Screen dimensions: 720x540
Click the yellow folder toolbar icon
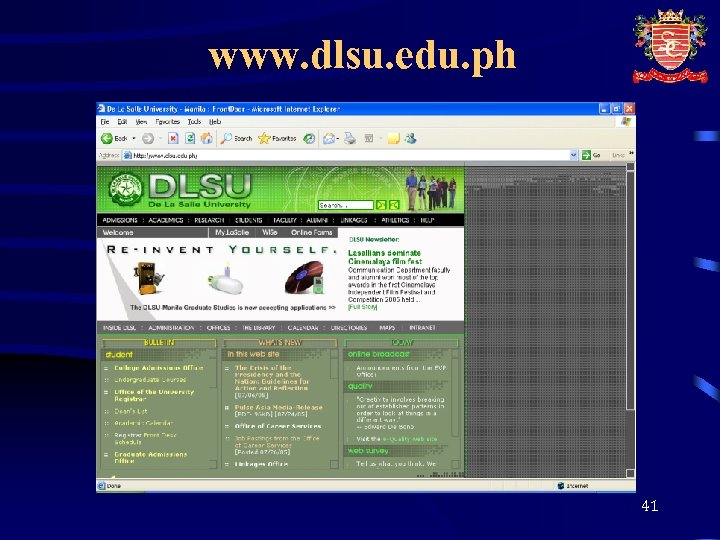pos(394,138)
